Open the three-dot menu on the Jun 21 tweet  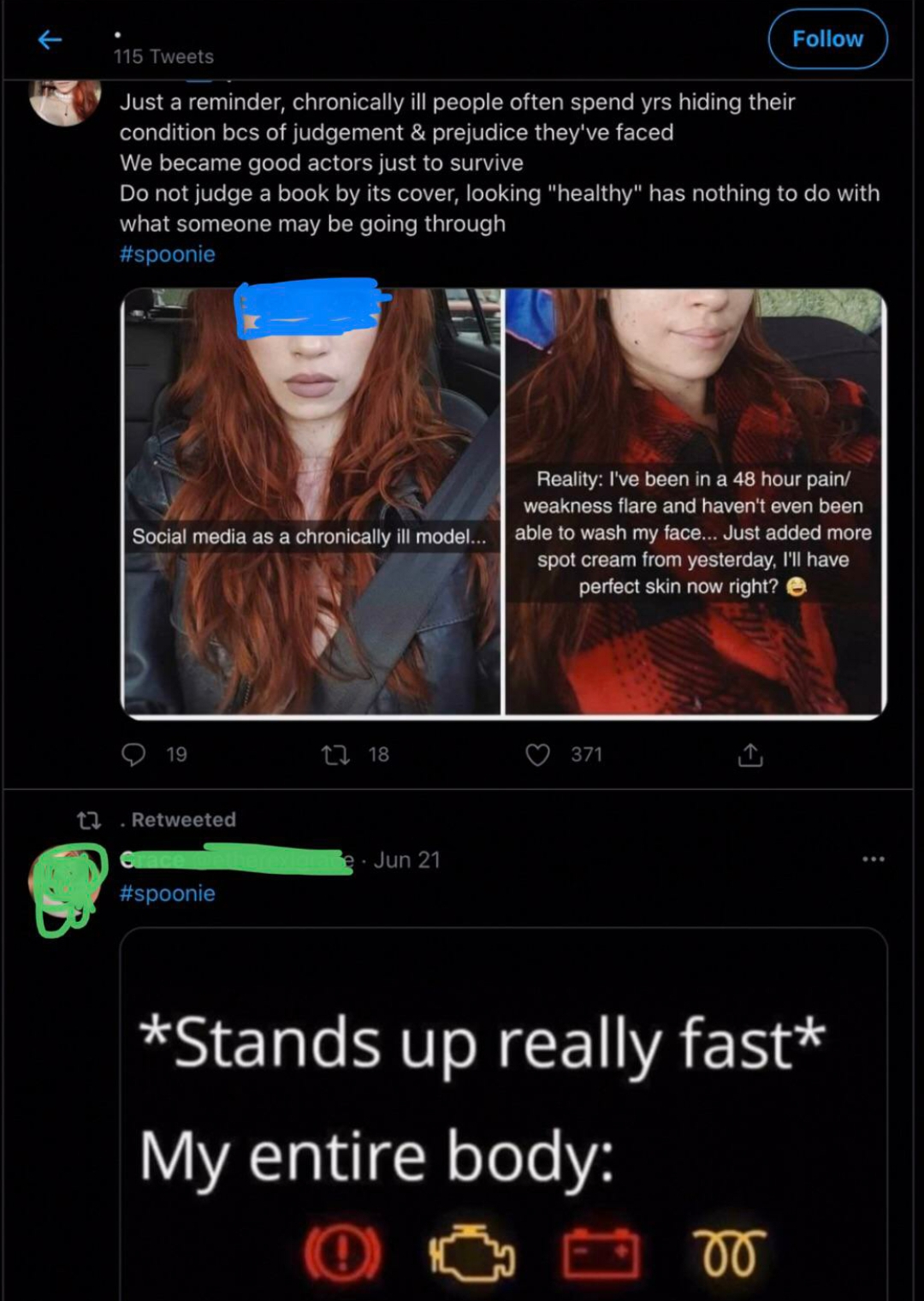coord(874,858)
